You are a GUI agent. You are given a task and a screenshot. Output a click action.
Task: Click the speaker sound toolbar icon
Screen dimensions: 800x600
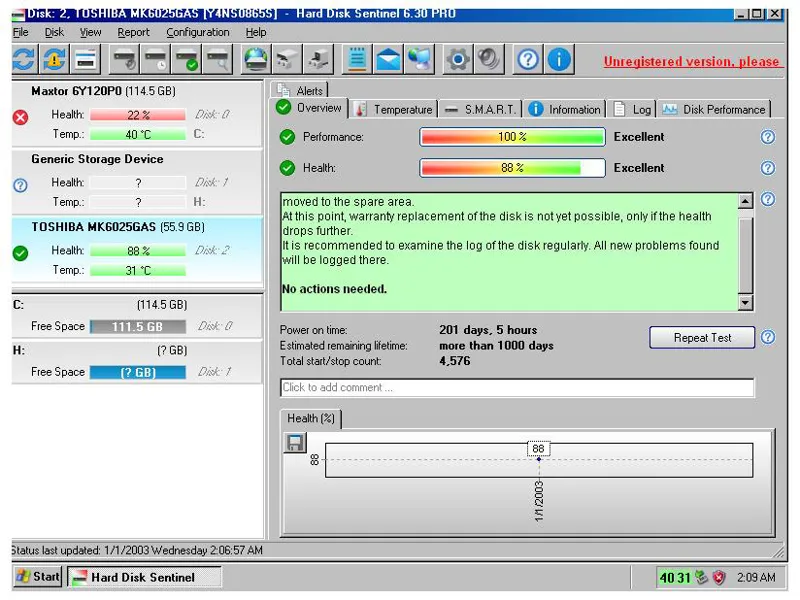click(489, 60)
